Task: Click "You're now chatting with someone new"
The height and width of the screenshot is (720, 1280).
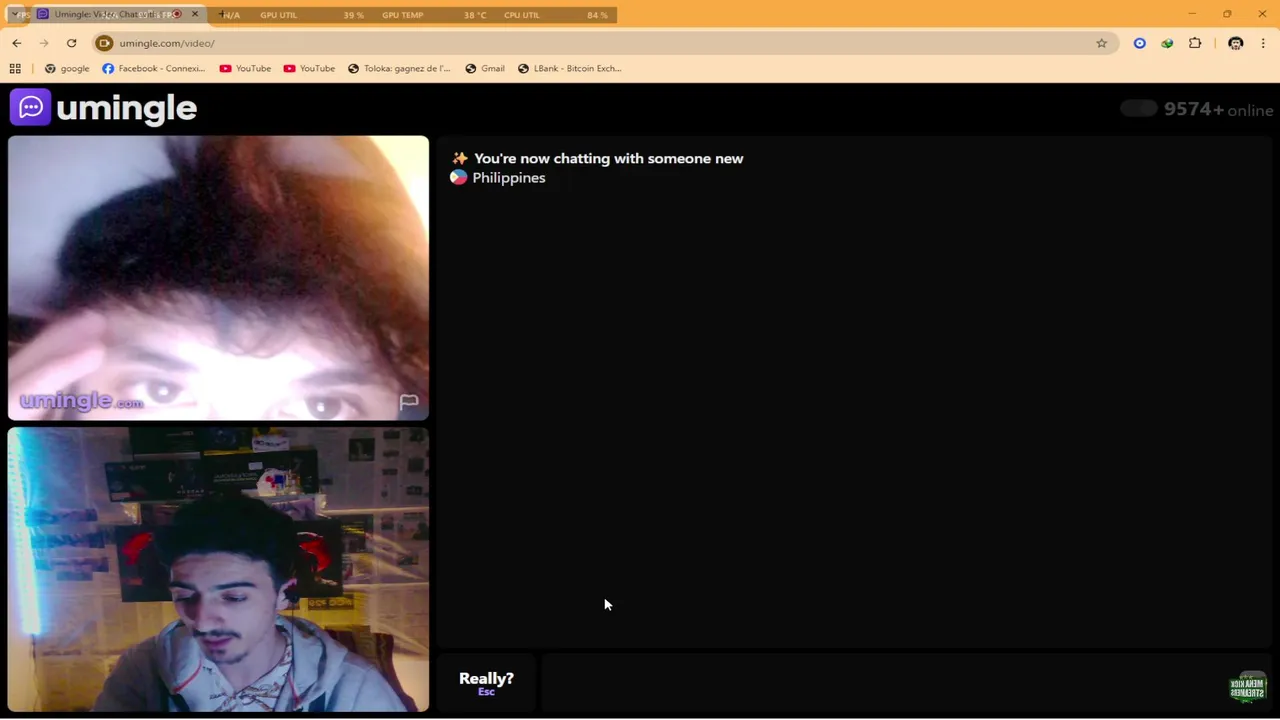Action: coord(608,158)
